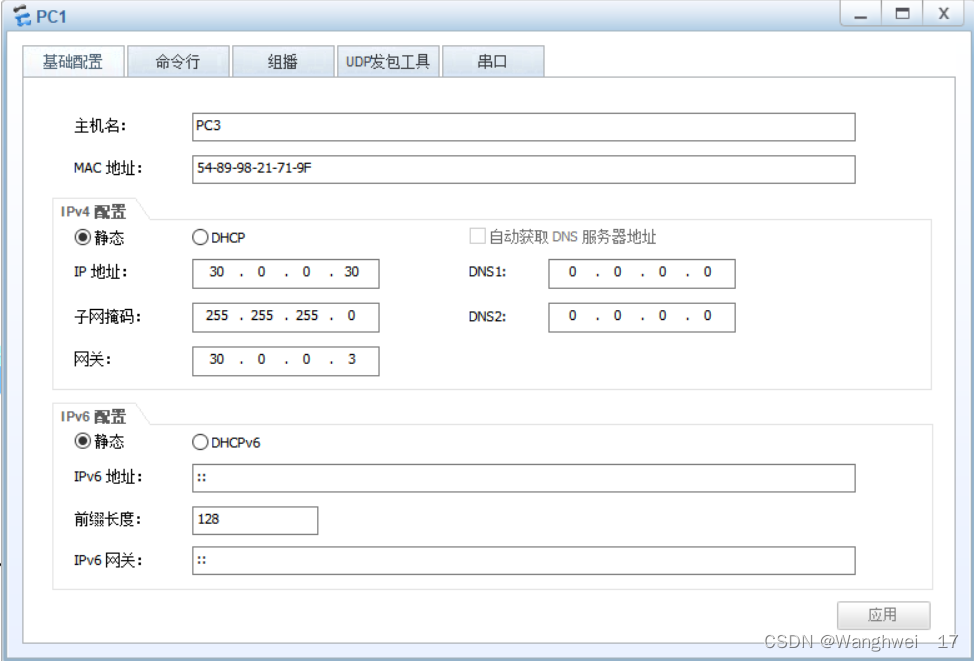This screenshot has width=974, height=661.
Task: Close the PC1 window
Action: [x=944, y=14]
